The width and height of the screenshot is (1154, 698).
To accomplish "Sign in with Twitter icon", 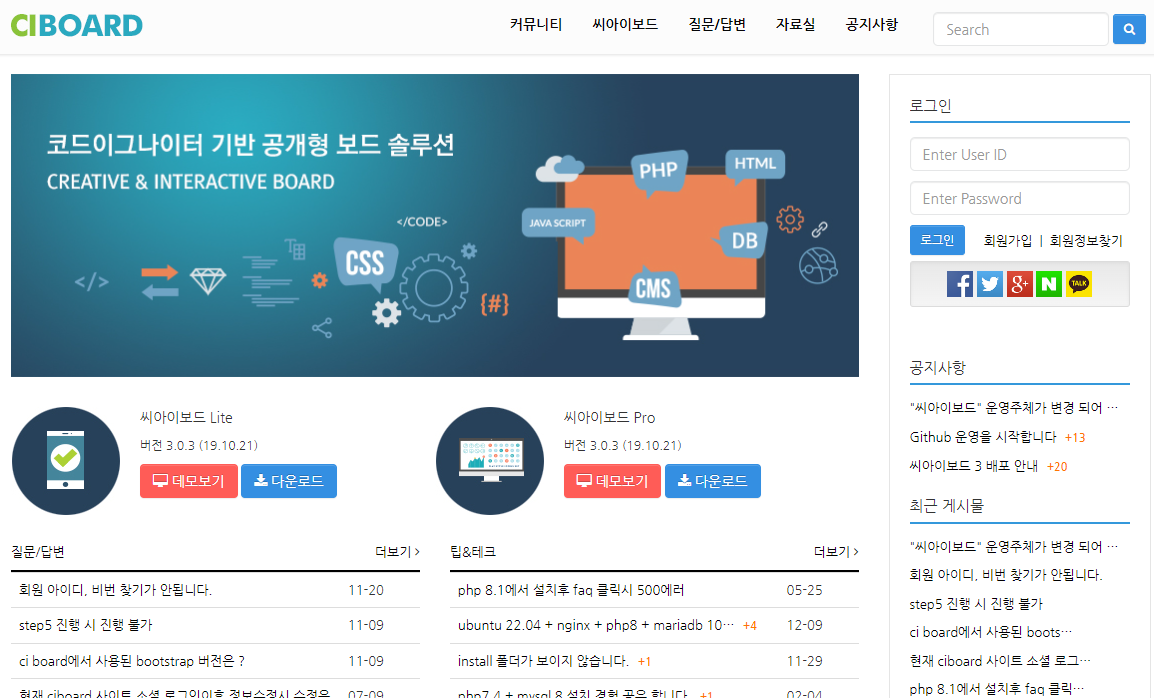I will 990,283.
